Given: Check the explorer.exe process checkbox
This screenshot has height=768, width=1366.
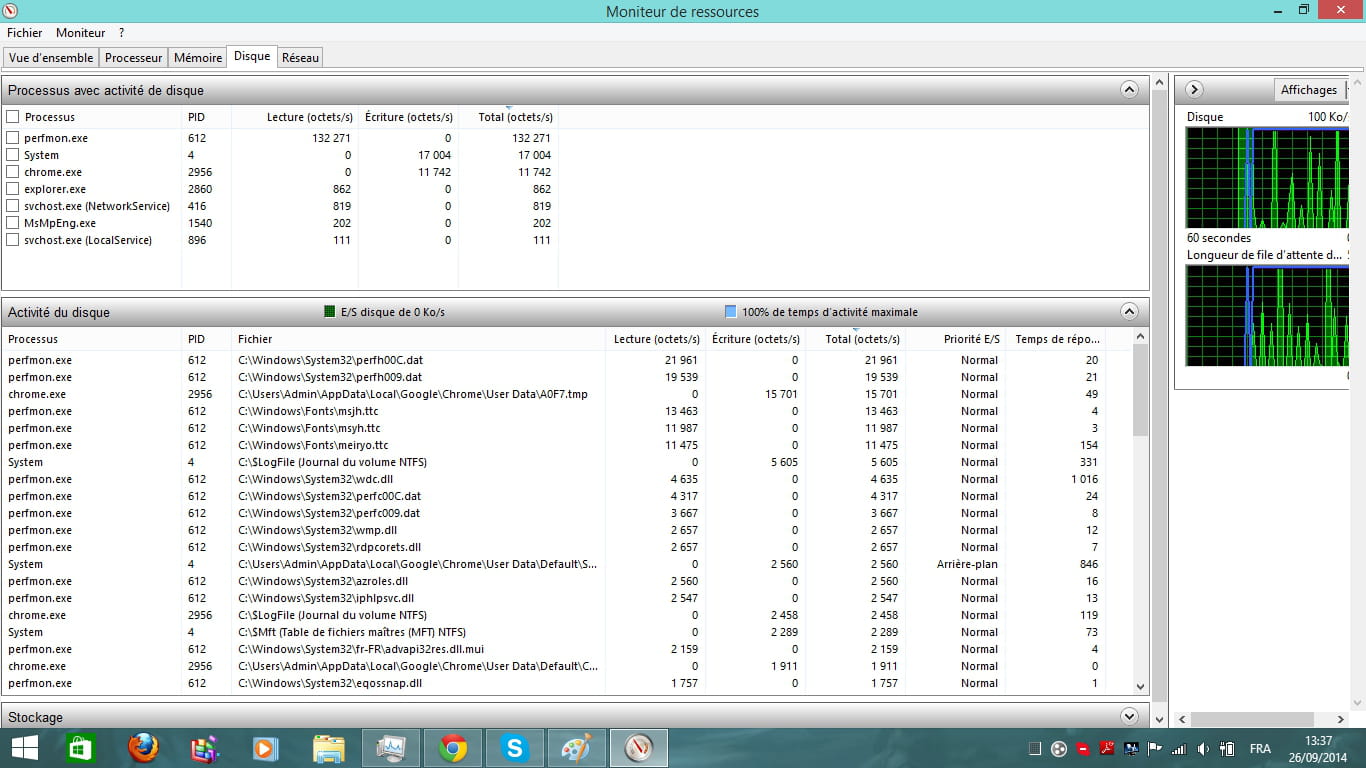Looking at the screenshot, I should click(x=13, y=189).
